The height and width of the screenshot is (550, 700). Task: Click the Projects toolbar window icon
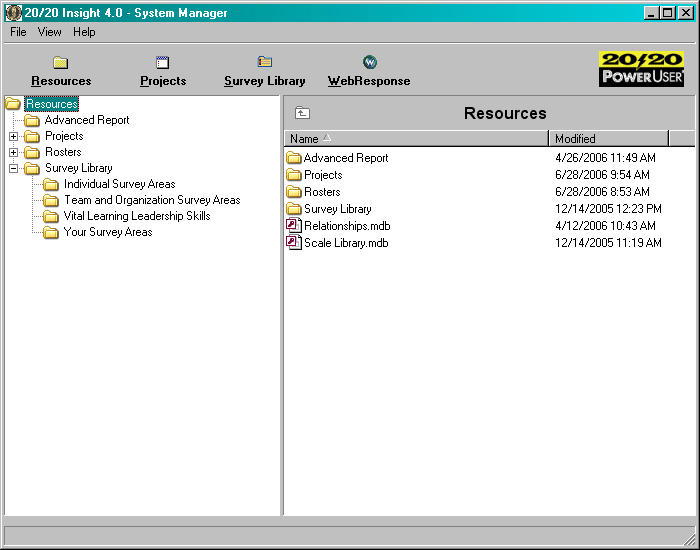(162, 62)
